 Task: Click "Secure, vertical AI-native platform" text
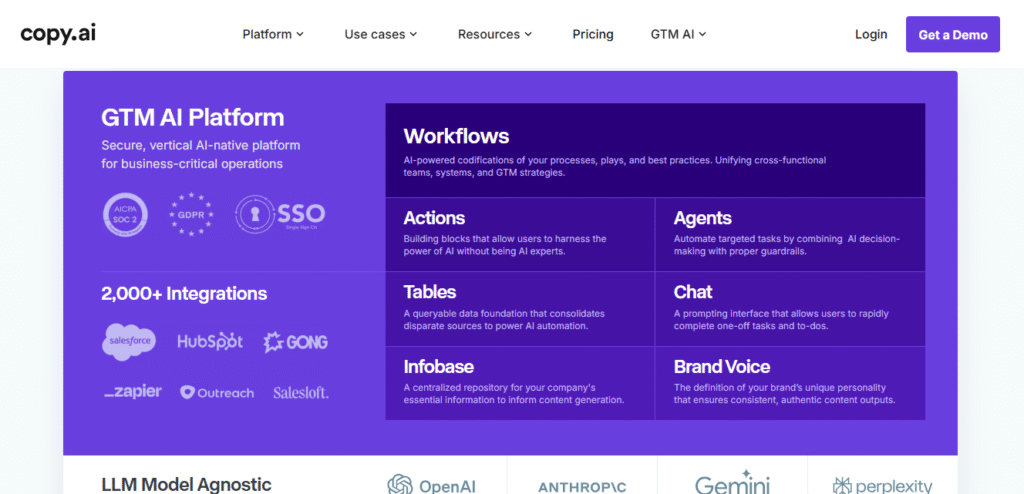(x=200, y=145)
